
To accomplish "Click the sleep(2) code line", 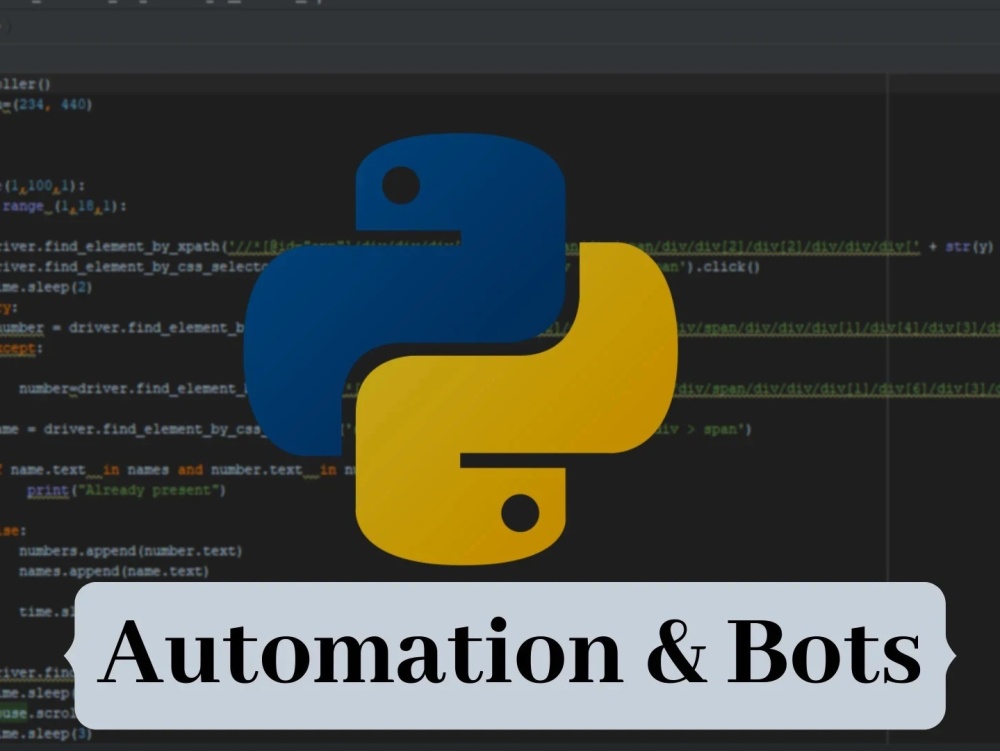I will (46, 288).
